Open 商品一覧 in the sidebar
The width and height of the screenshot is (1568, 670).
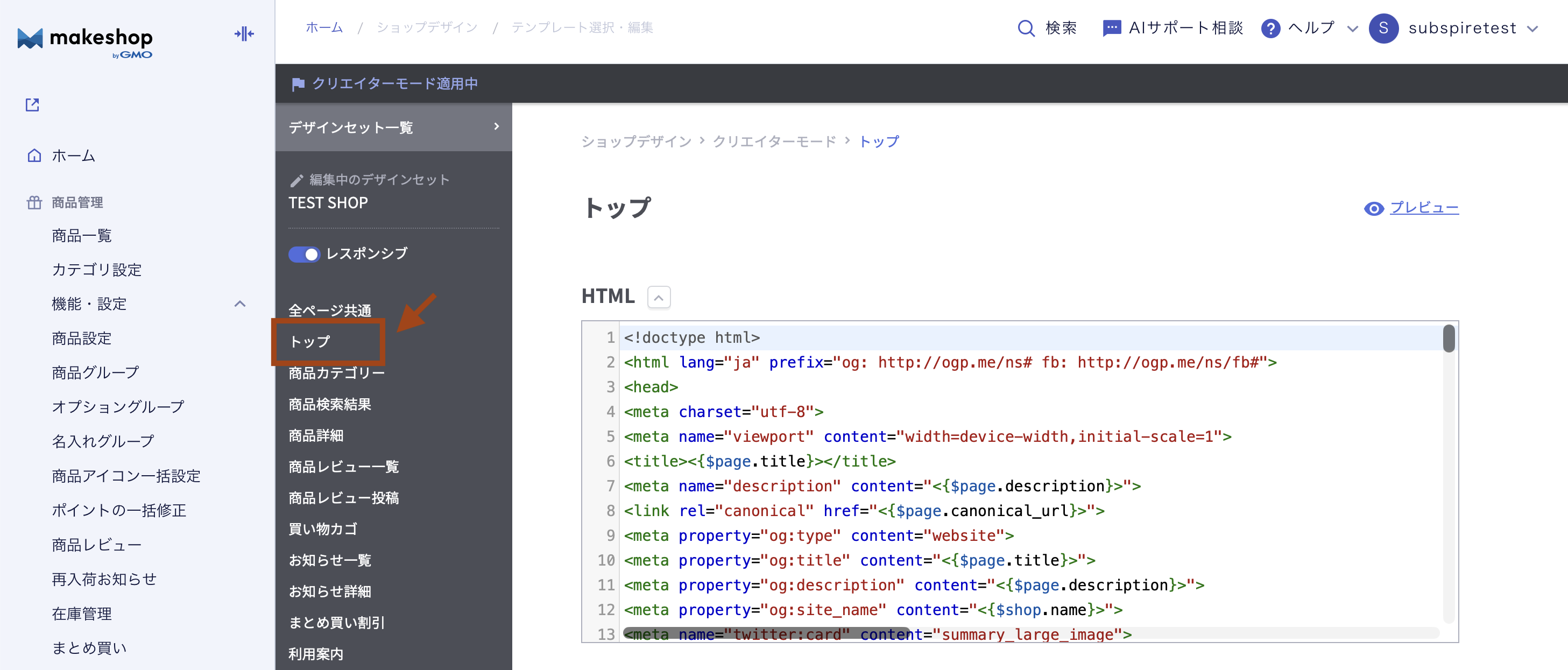(82, 236)
